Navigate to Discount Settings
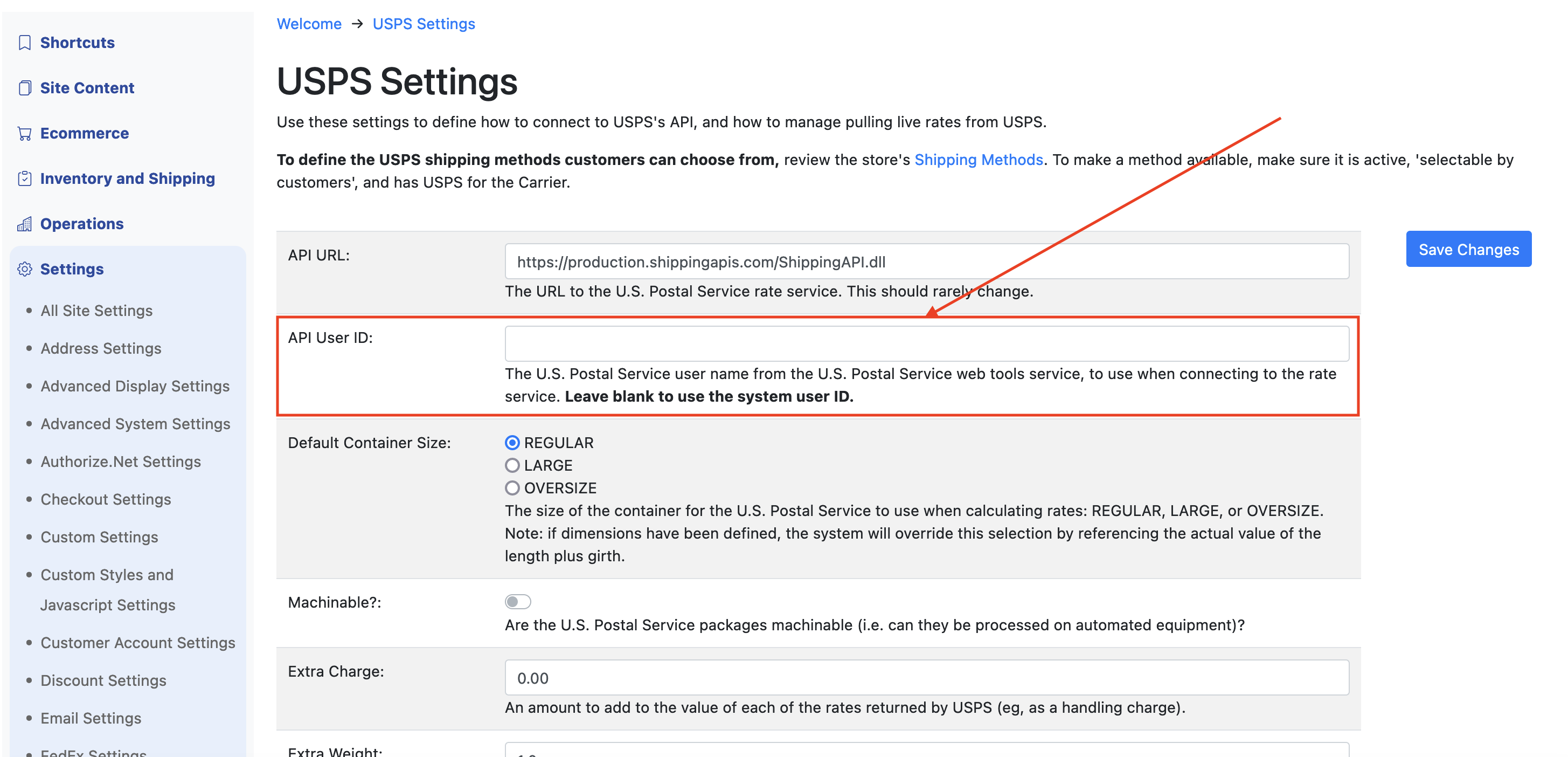 click(x=103, y=680)
